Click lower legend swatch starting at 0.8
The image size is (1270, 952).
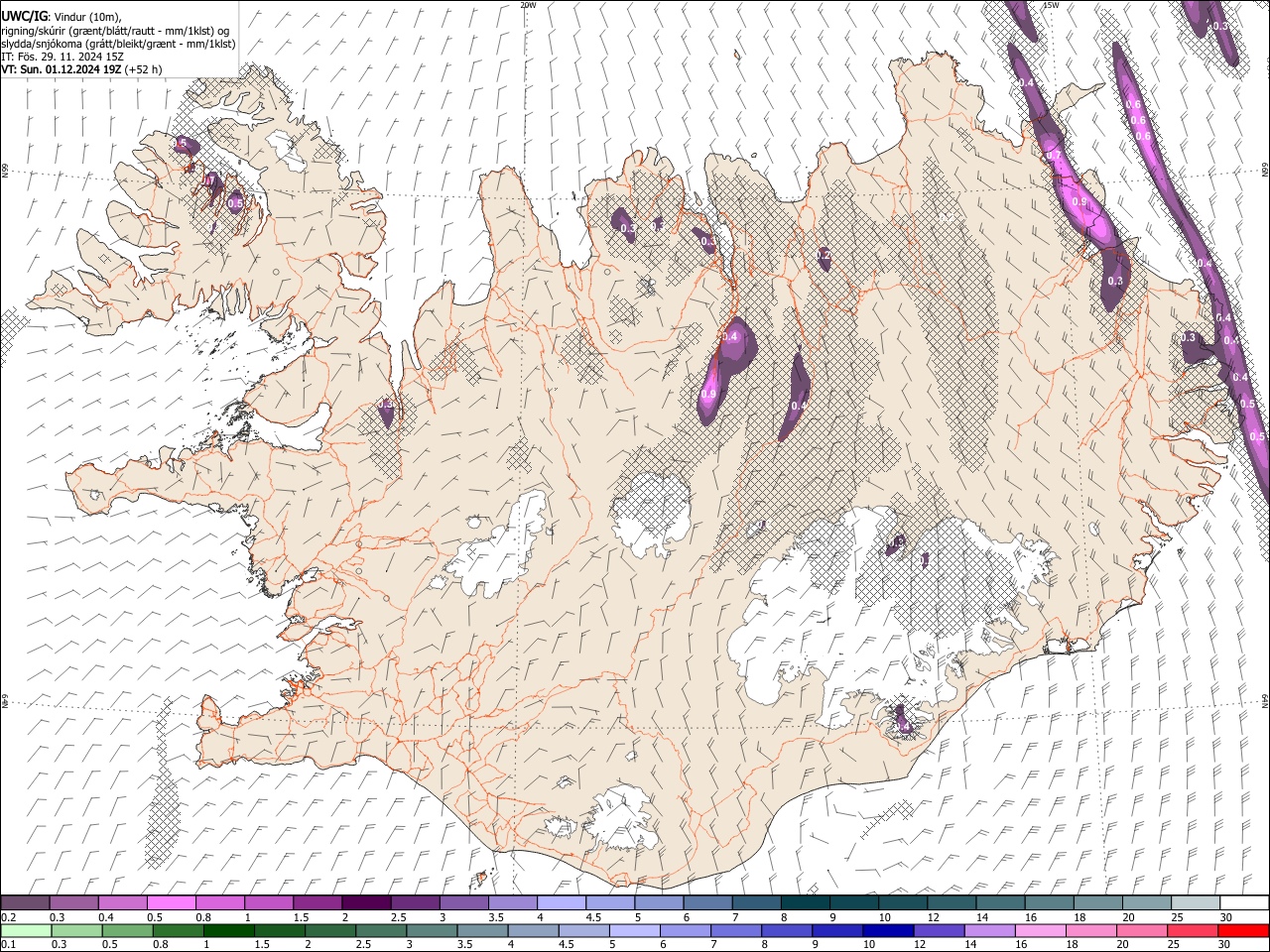(x=179, y=930)
